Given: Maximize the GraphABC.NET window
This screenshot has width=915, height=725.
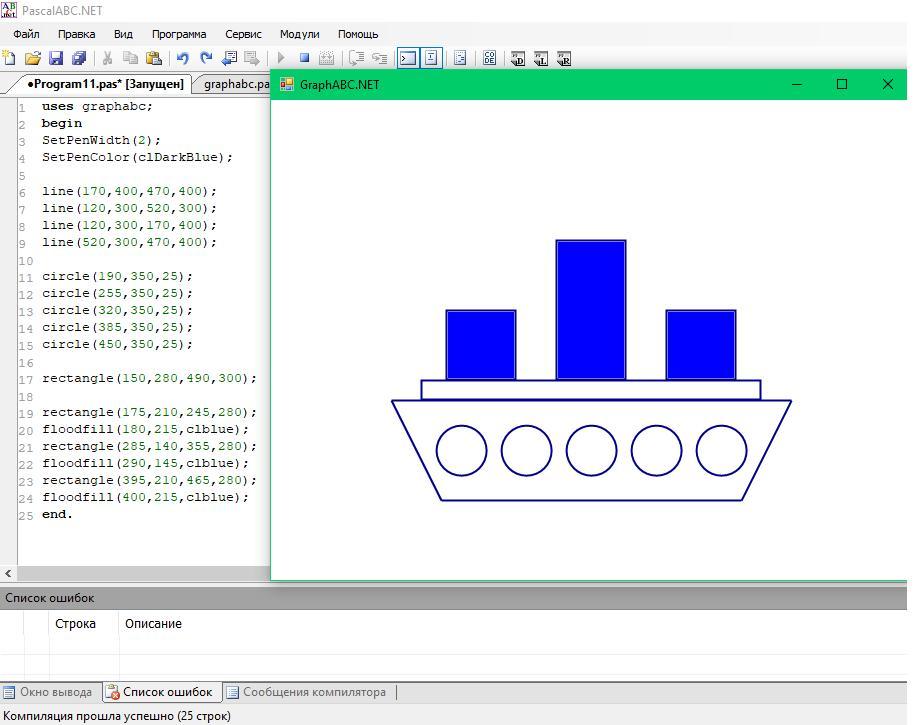Looking at the screenshot, I should click(842, 85).
